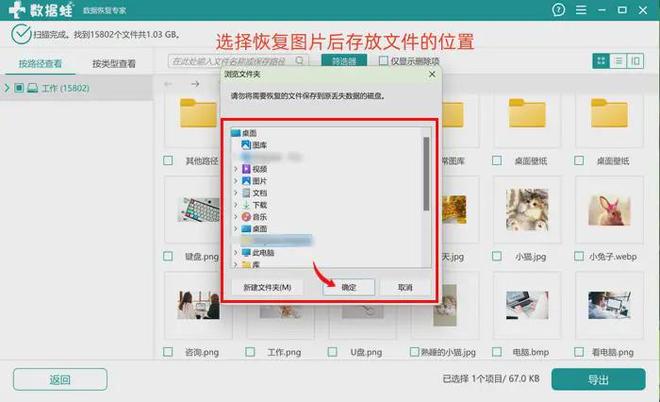The width and height of the screenshot is (660, 402).
Task: Expand the 文档 node in folder tree
Action: click(x=236, y=193)
